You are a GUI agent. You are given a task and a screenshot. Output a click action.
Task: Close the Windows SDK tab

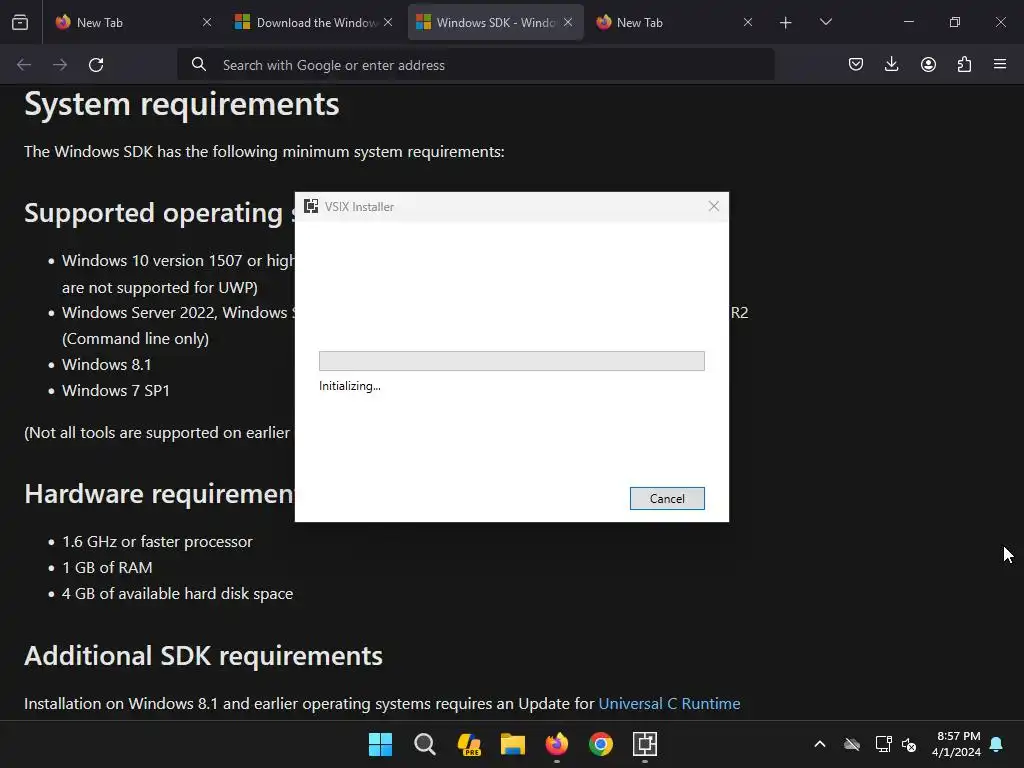[568, 22]
